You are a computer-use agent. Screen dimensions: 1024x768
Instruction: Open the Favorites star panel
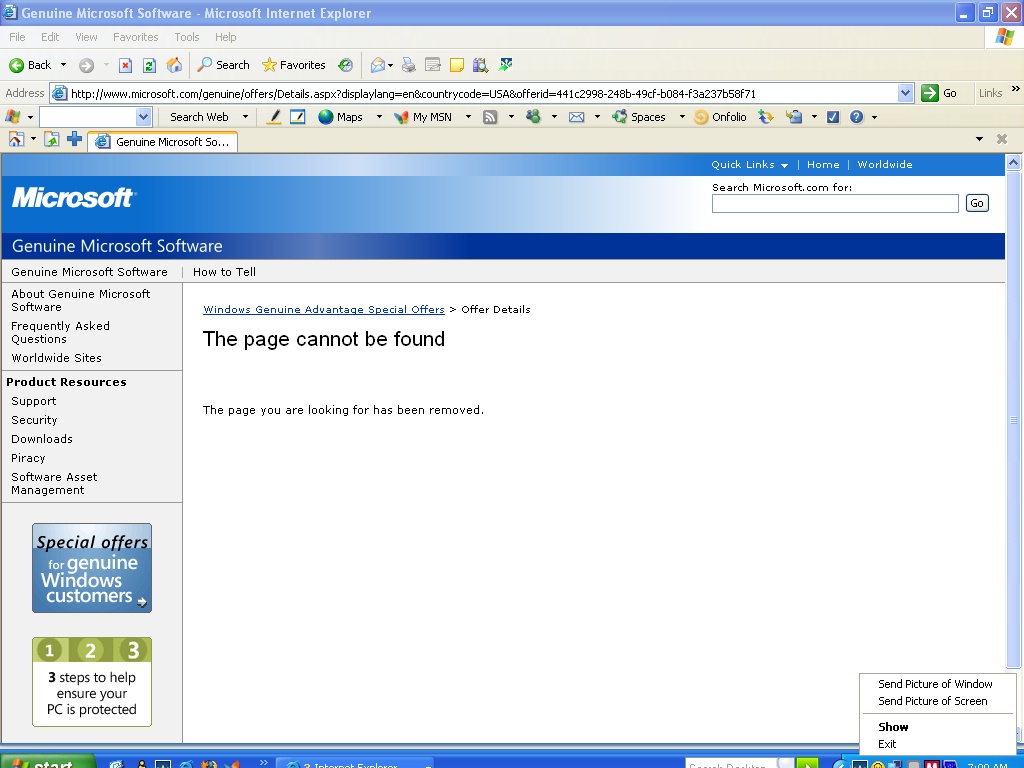tap(293, 65)
